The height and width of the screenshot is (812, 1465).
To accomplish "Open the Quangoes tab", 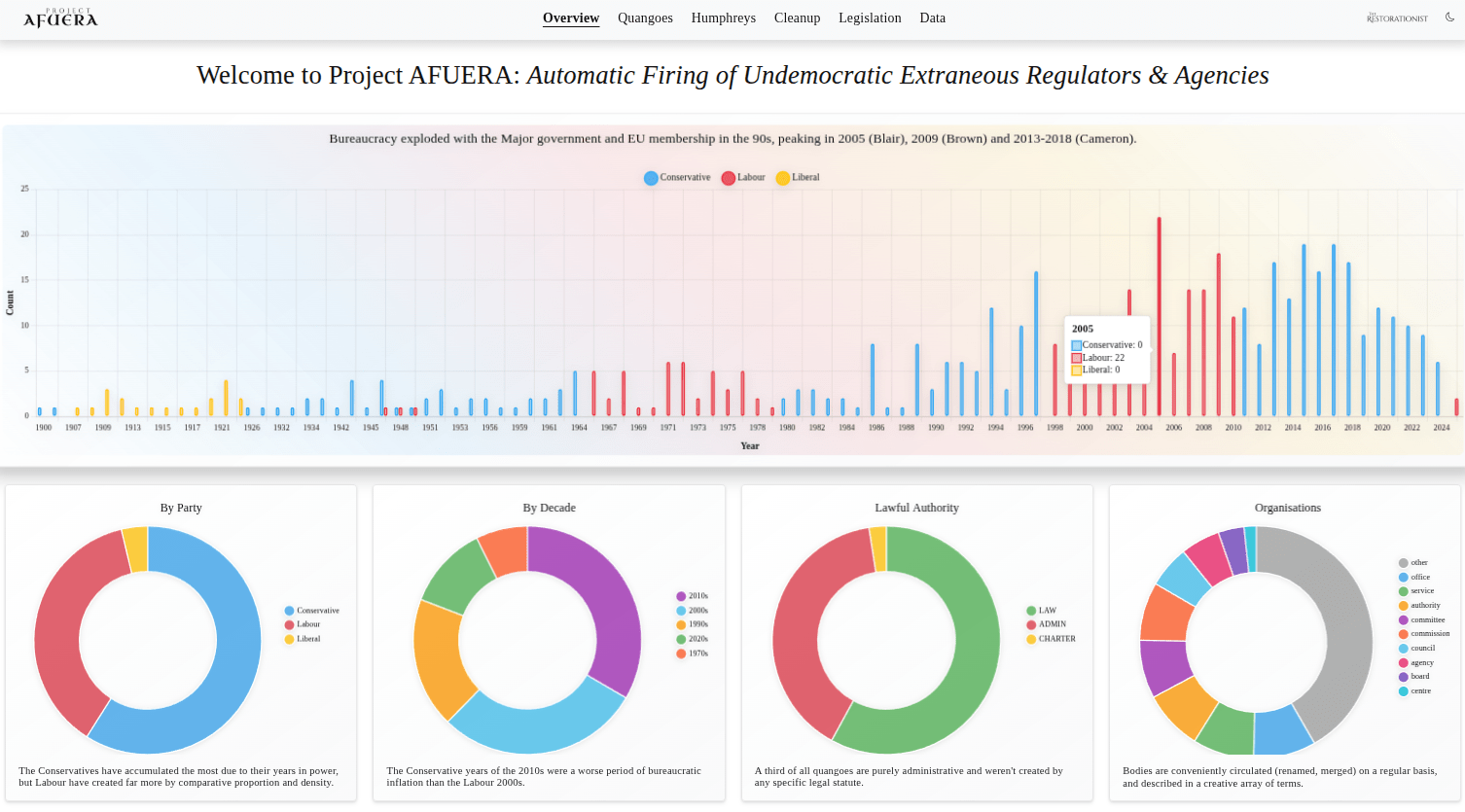I will point(645,18).
